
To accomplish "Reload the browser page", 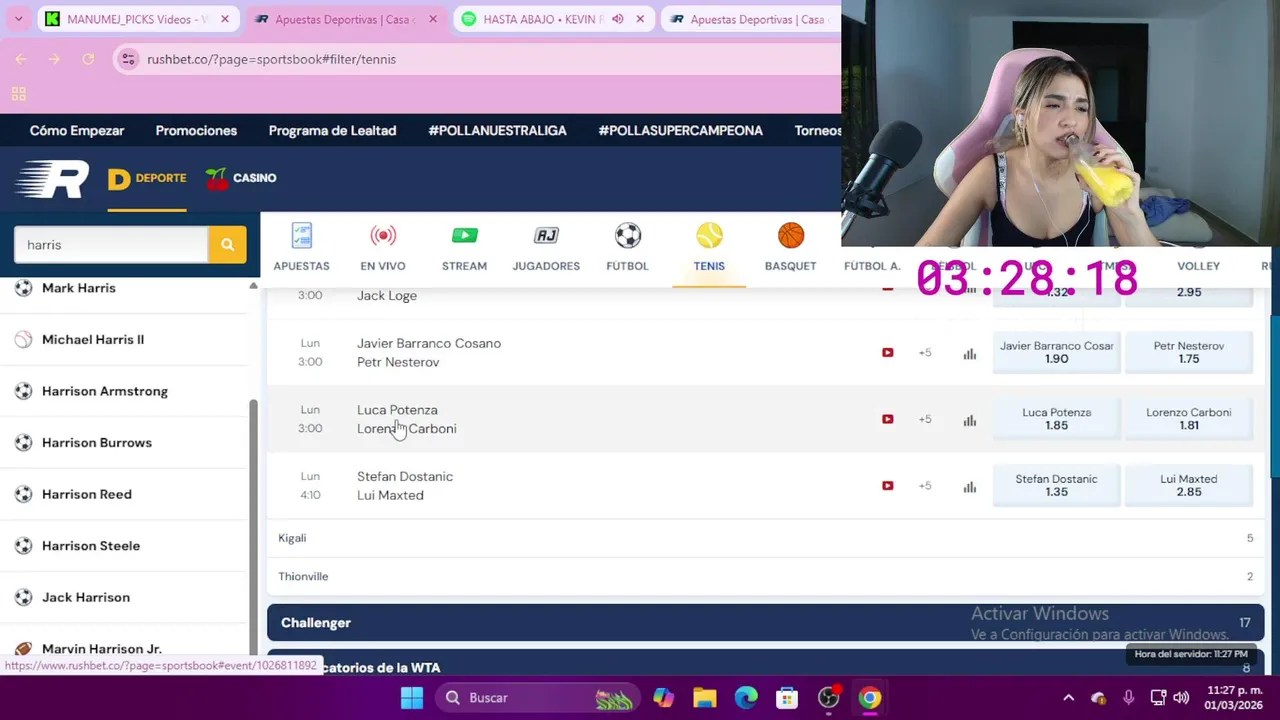I will point(88,59).
